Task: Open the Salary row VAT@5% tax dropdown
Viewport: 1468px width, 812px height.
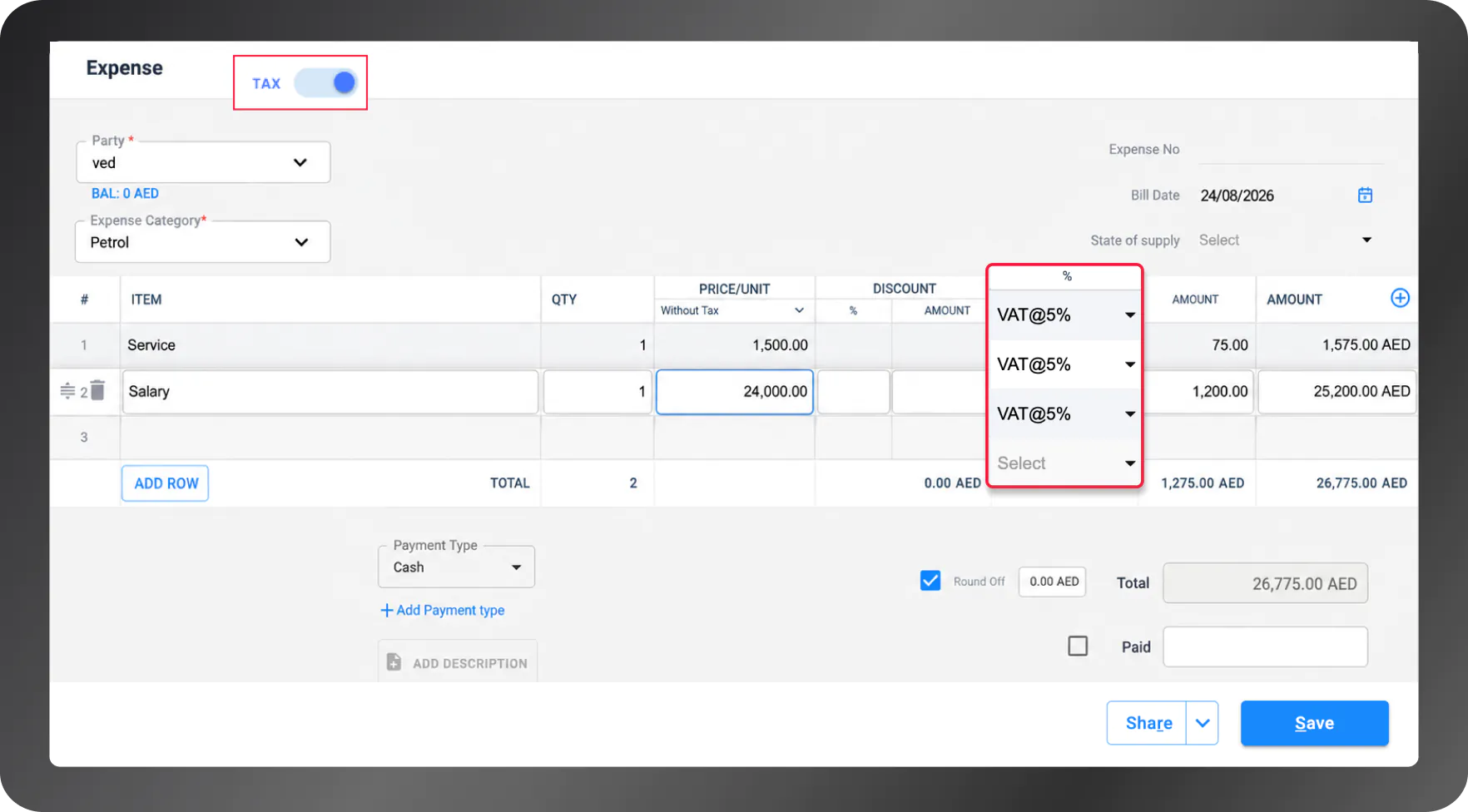Action: 1064,364
